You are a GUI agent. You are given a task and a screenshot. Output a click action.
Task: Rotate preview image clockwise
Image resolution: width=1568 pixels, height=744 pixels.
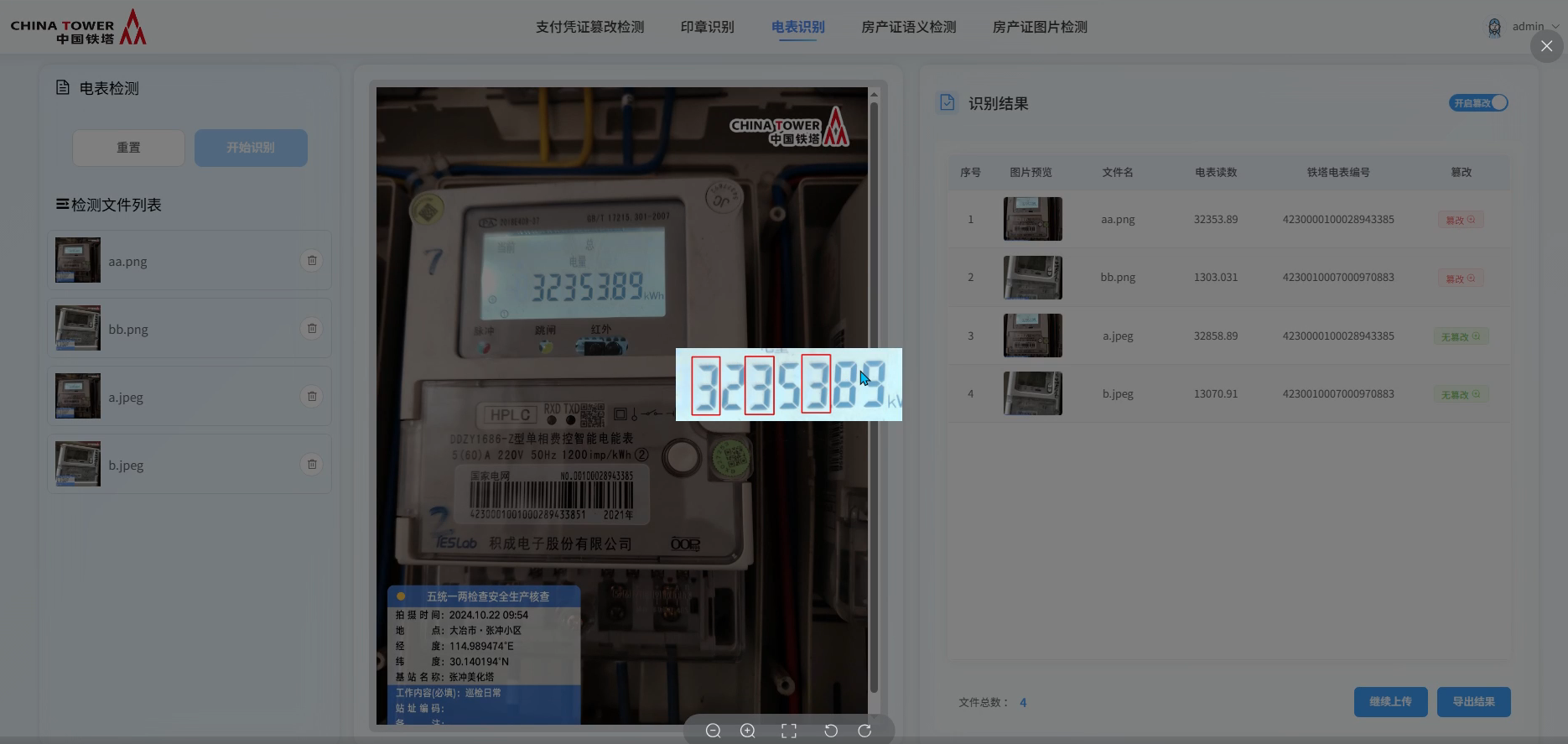pyautogui.click(x=864, y=731)
